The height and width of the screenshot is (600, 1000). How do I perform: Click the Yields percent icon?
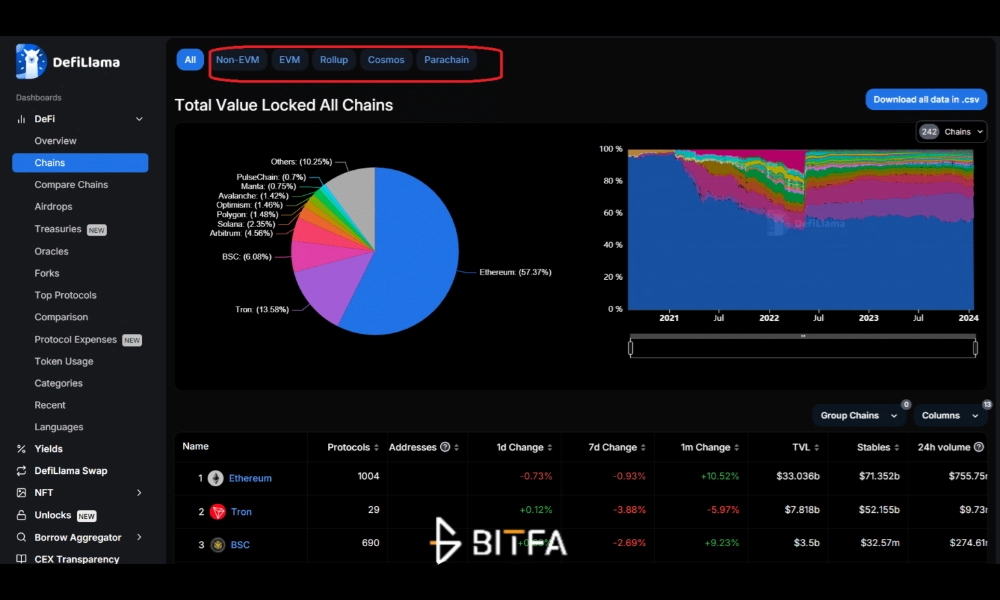[x=21, y=449]
